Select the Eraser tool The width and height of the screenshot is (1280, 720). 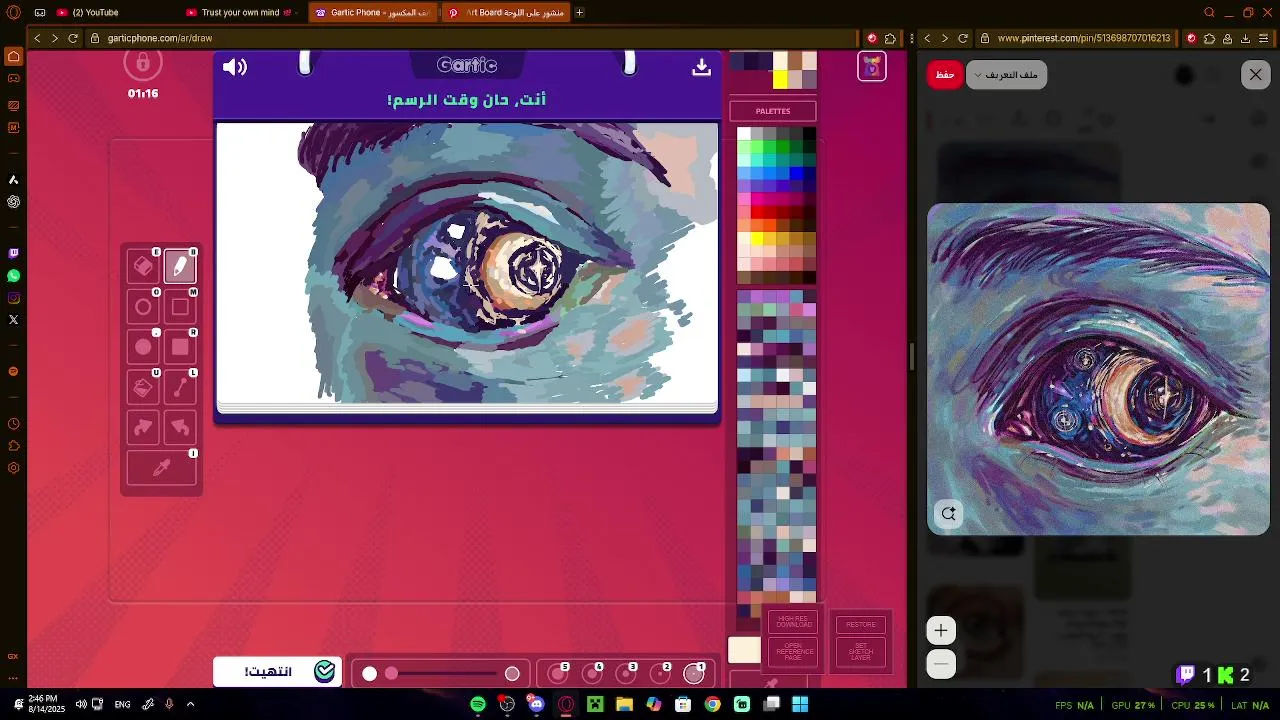click(x=143, y=266)
